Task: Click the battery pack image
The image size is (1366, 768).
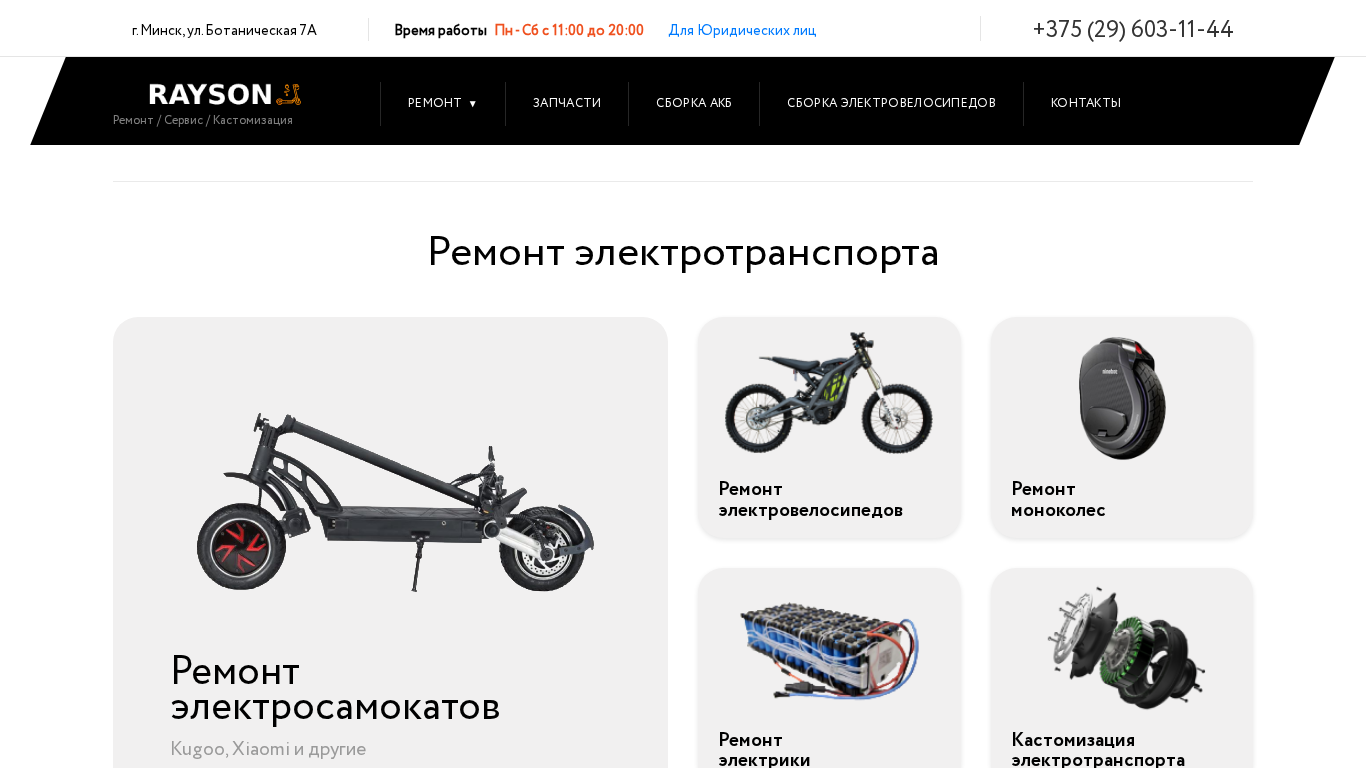Action: click(829, 650)
